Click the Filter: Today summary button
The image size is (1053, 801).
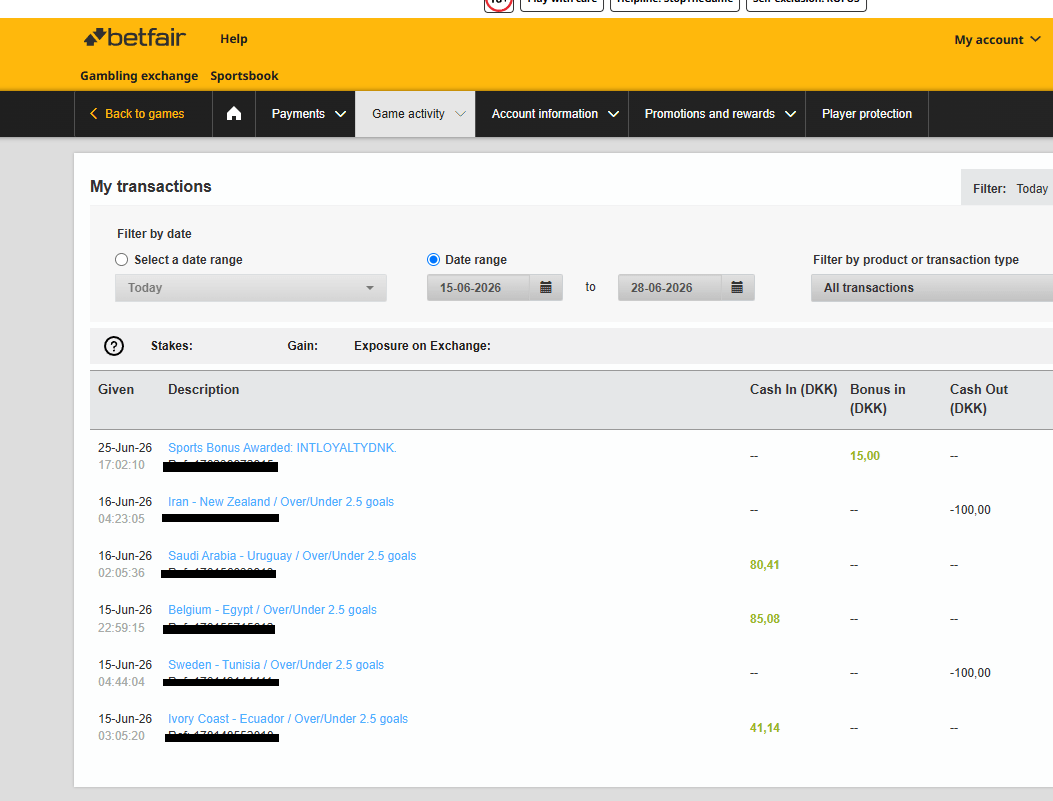tap(1007, 189)
